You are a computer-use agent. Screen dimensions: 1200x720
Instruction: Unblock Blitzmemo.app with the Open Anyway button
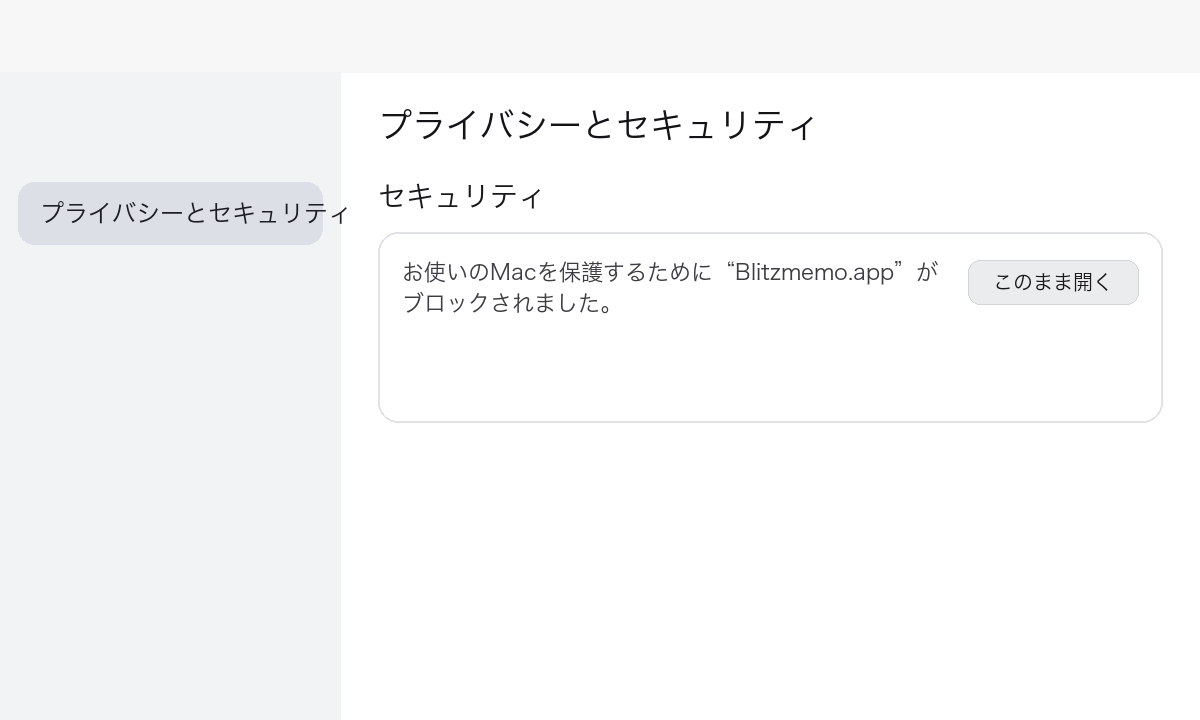click(x=1053, y=282)
